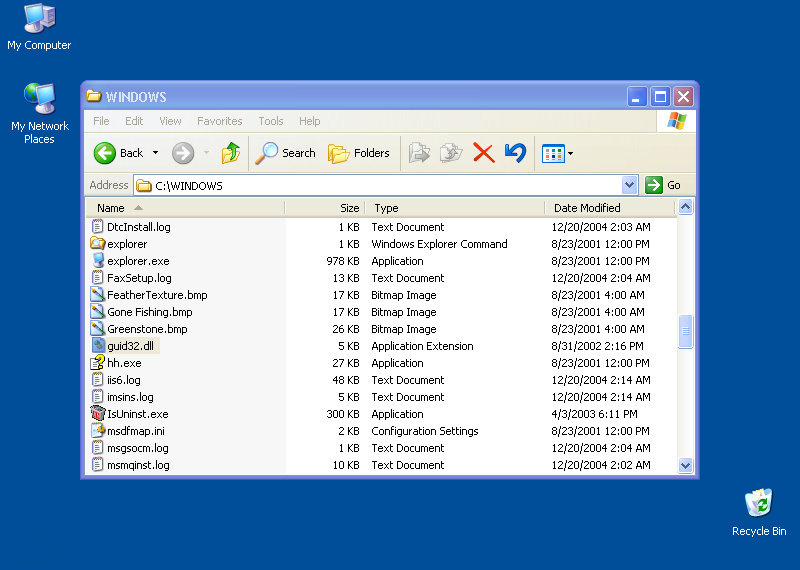The width and height of the screenshot is (800, 570).
Task: Click the My Network Places desktop icon
Action: (x=39, y=98)
